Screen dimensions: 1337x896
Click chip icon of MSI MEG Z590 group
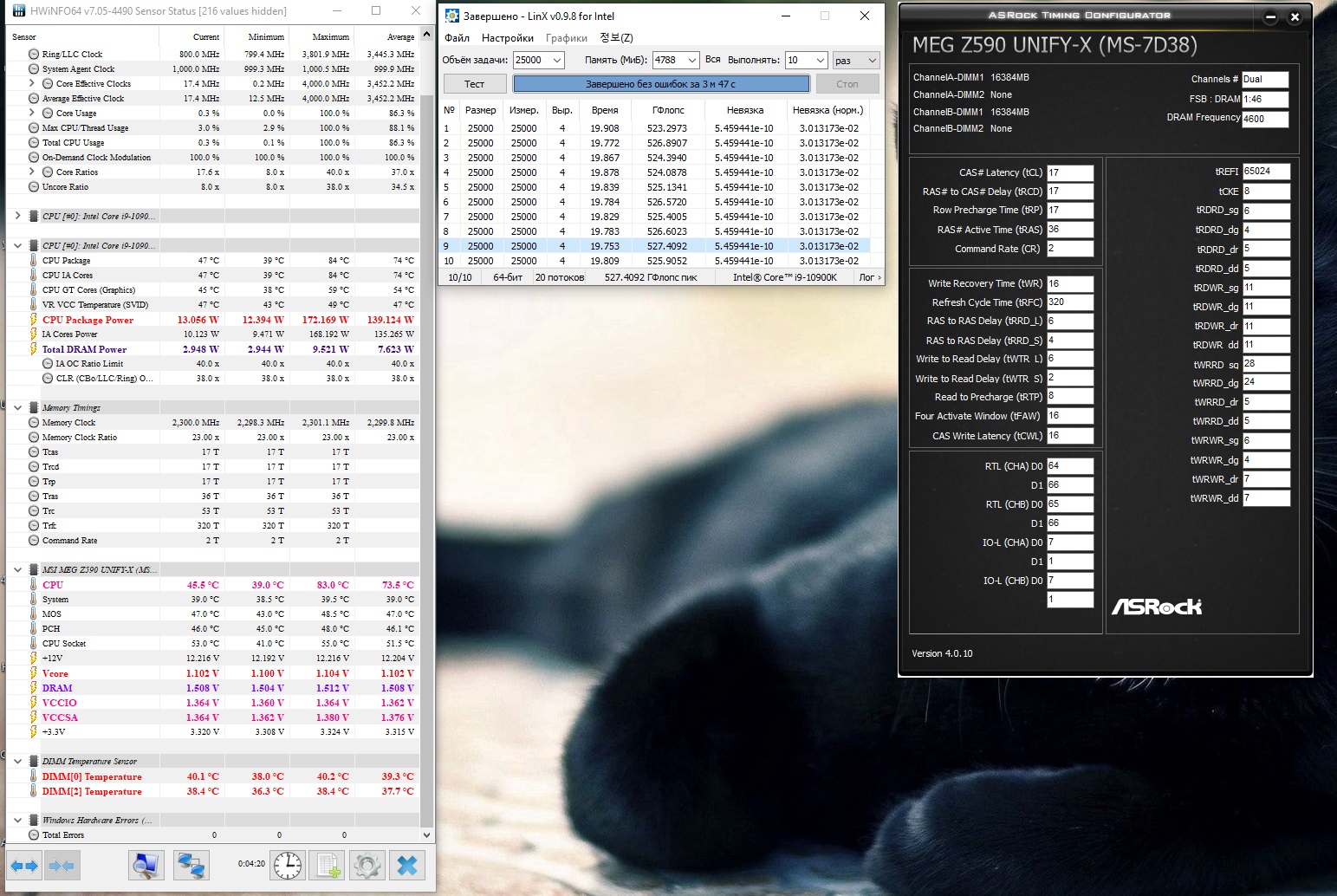click(34, 569)
